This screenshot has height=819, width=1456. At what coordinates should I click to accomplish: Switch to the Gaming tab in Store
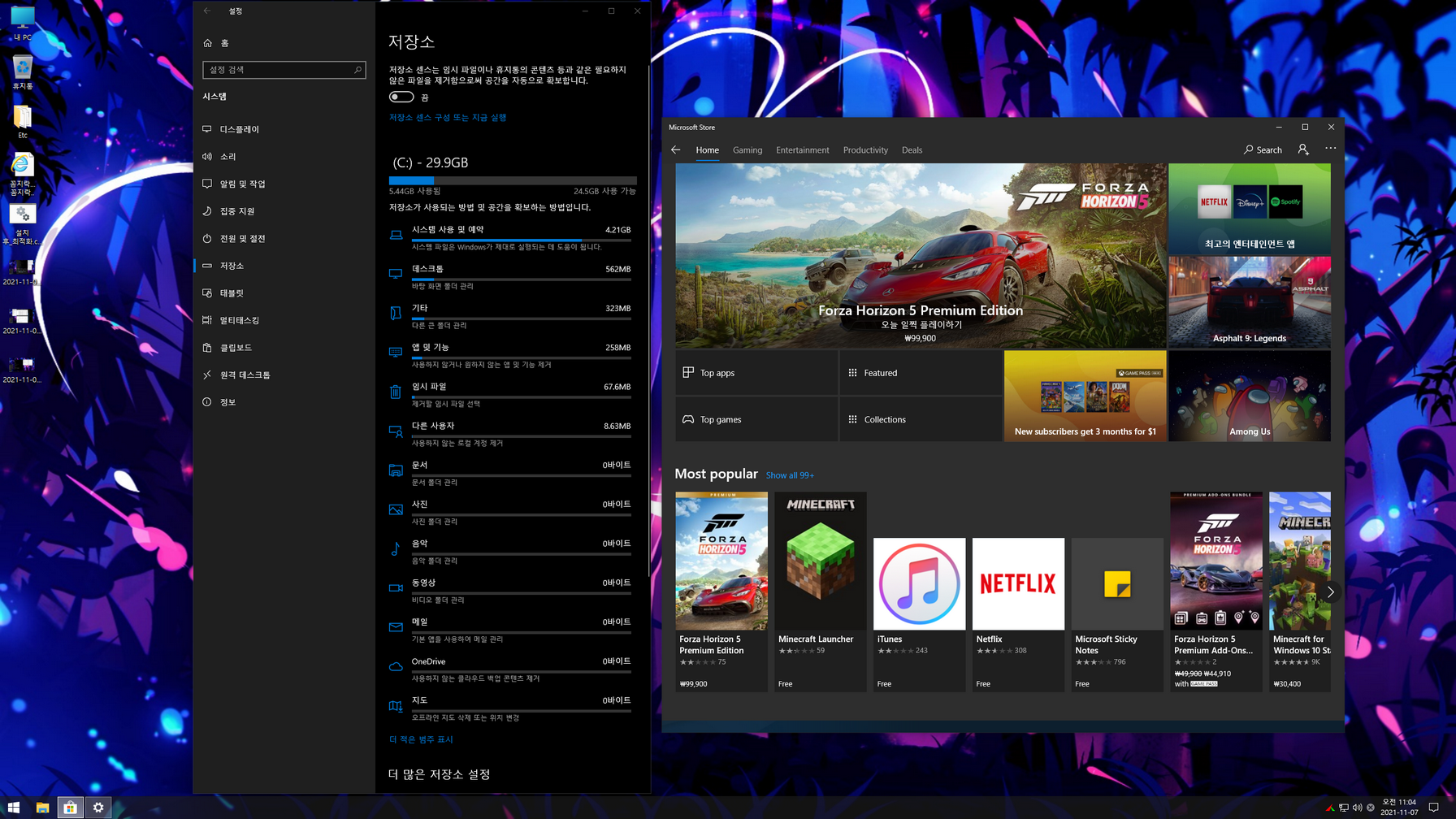(x=747, y=150)
